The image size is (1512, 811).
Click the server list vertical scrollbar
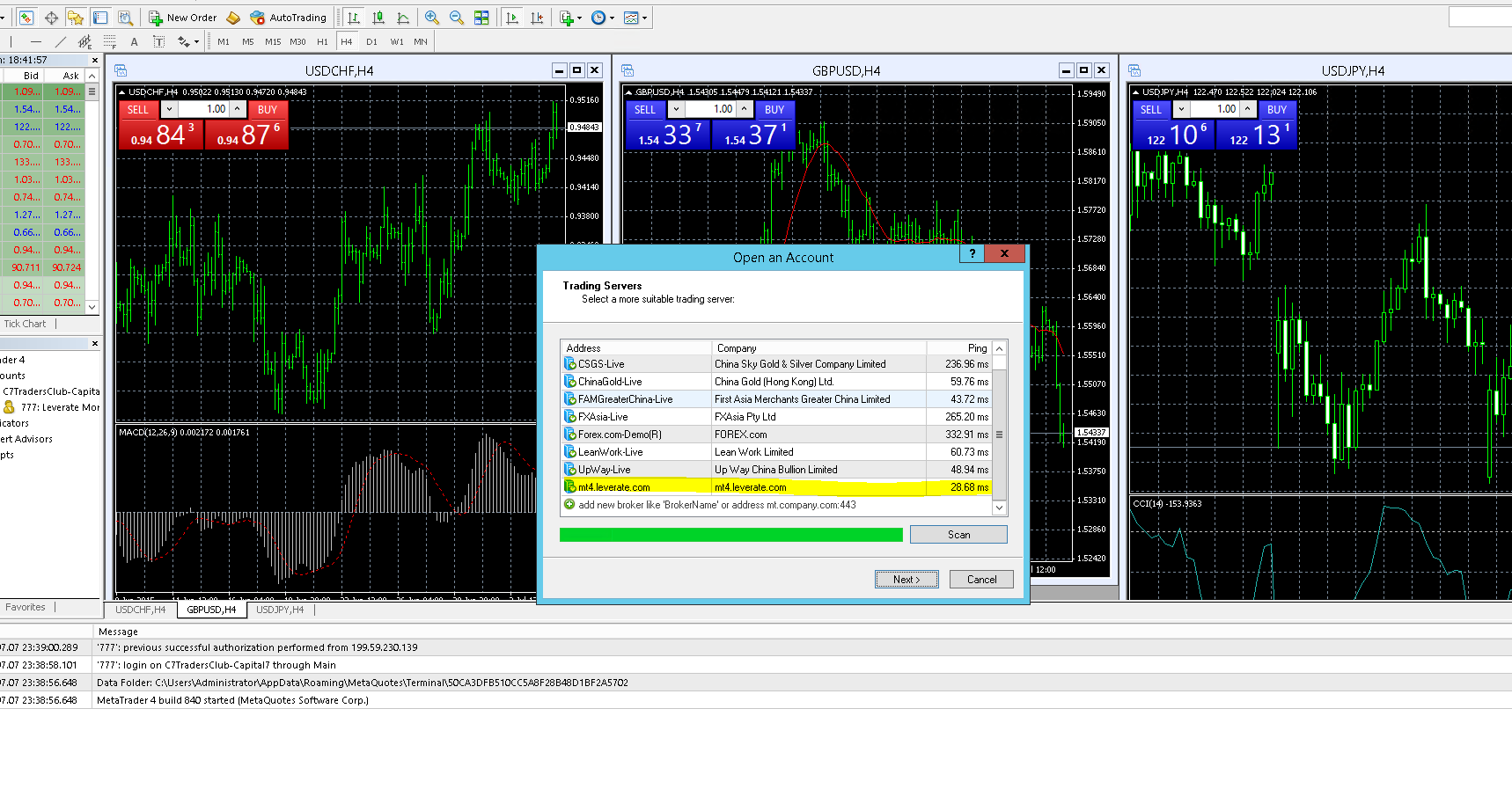pyautogui.click(x=999, y=434)
